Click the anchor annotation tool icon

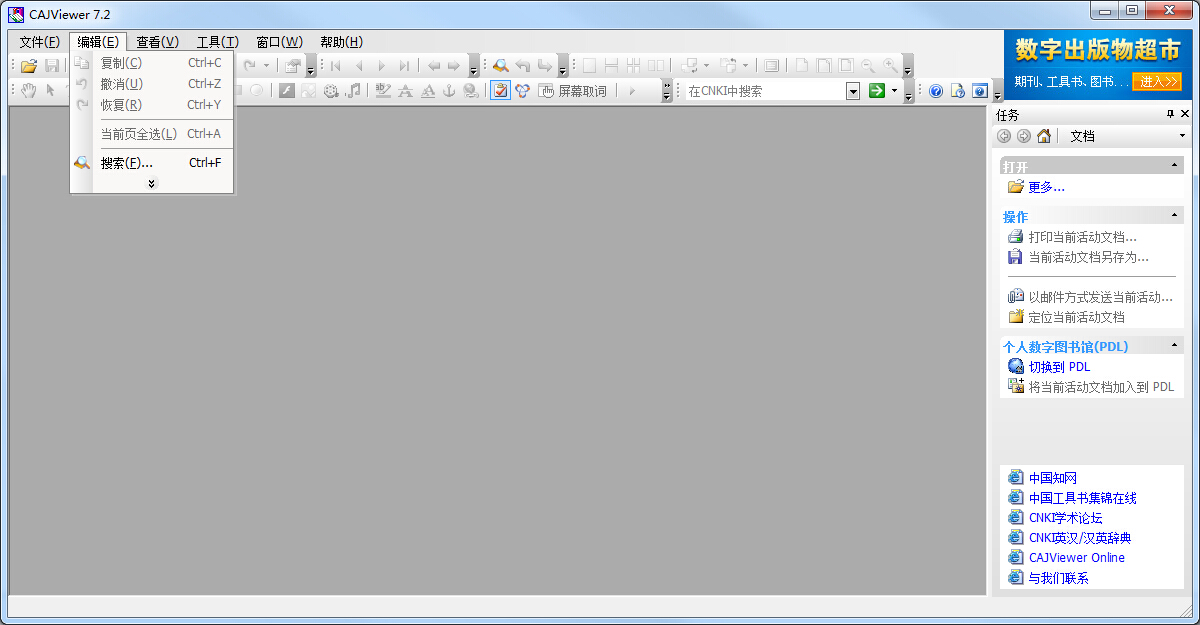pos(449,91)
